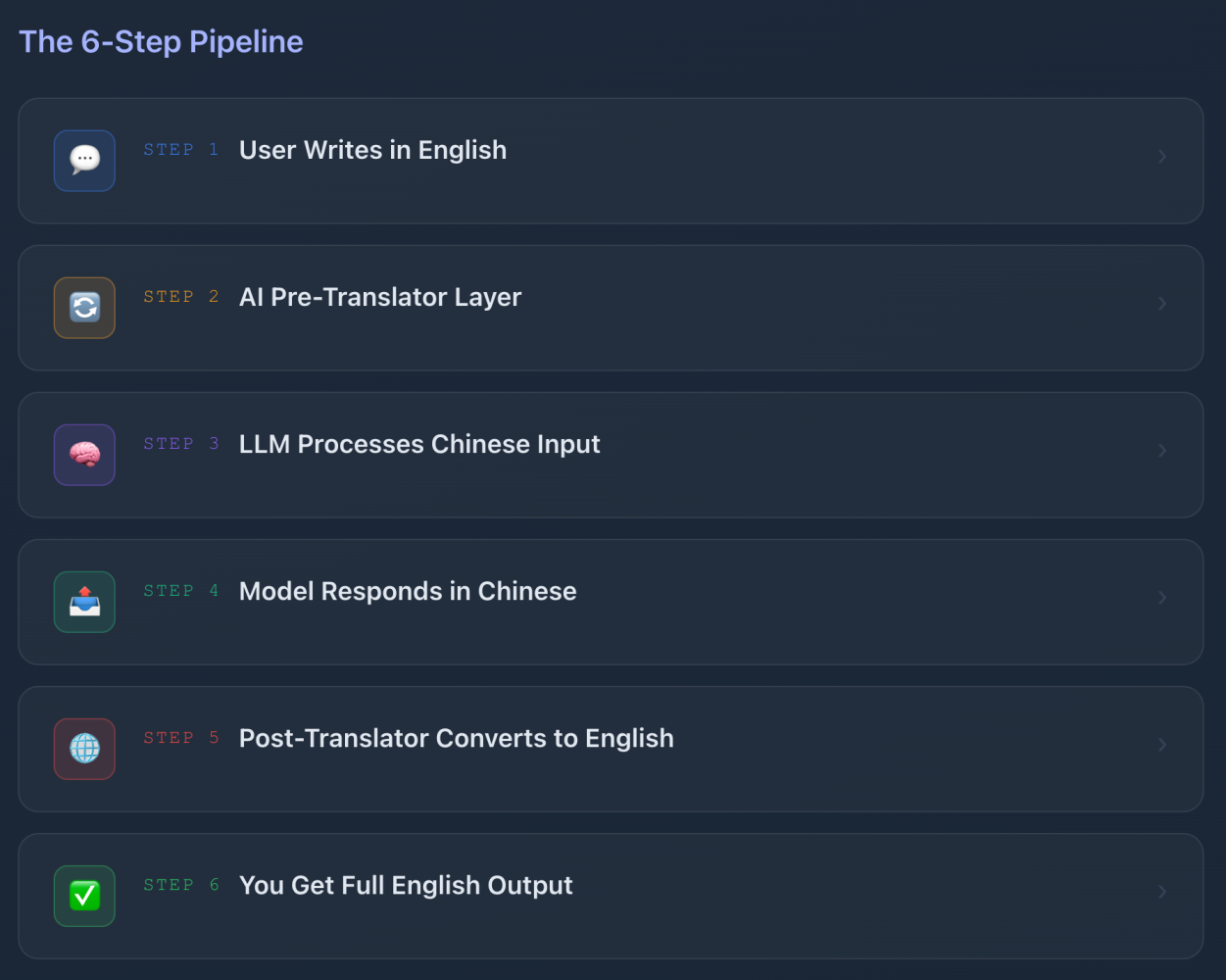Click the green checkmark icon for Step 6

(x=84, y=896)
